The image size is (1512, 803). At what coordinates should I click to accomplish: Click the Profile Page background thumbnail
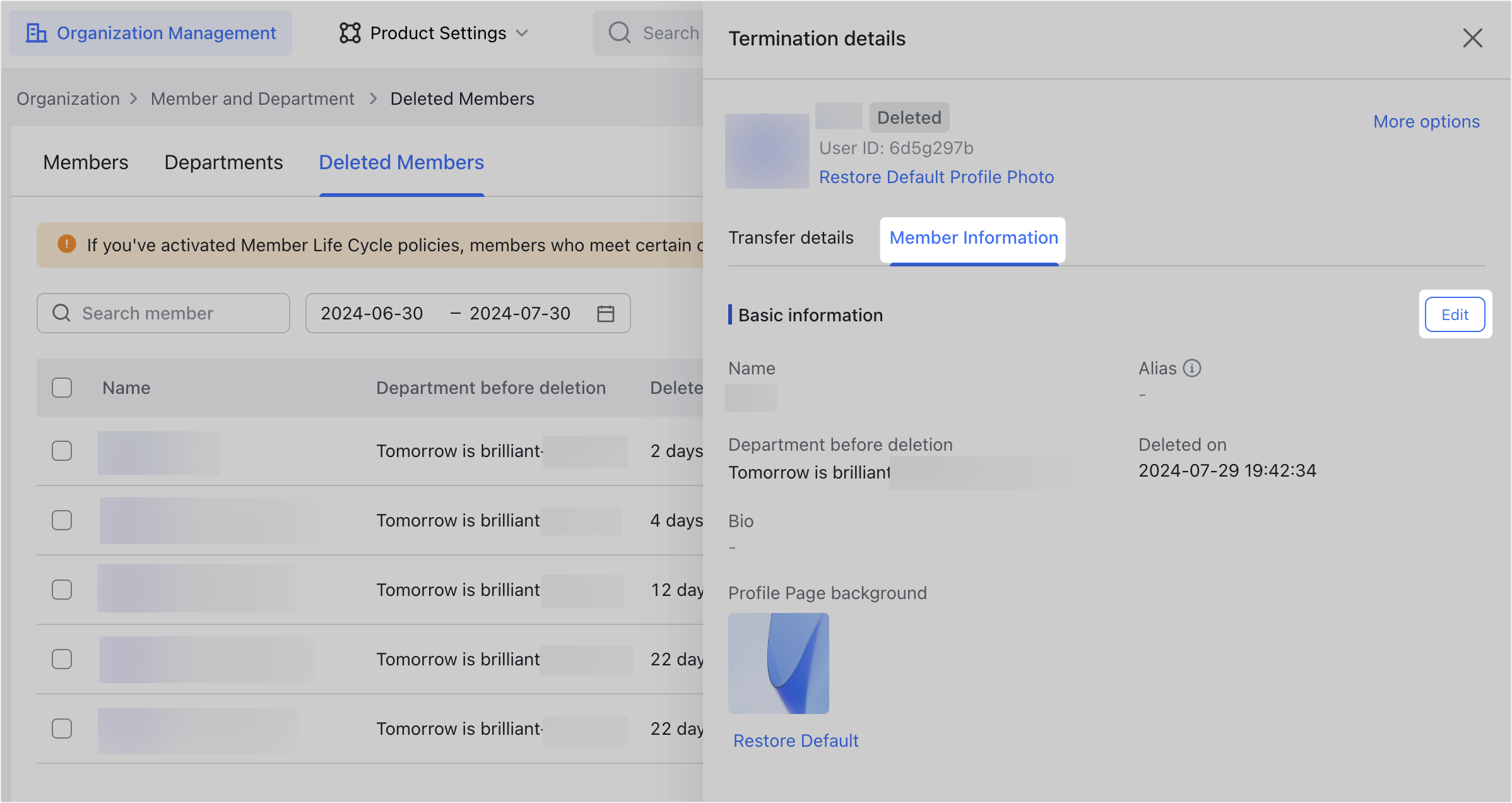[779, 663]
